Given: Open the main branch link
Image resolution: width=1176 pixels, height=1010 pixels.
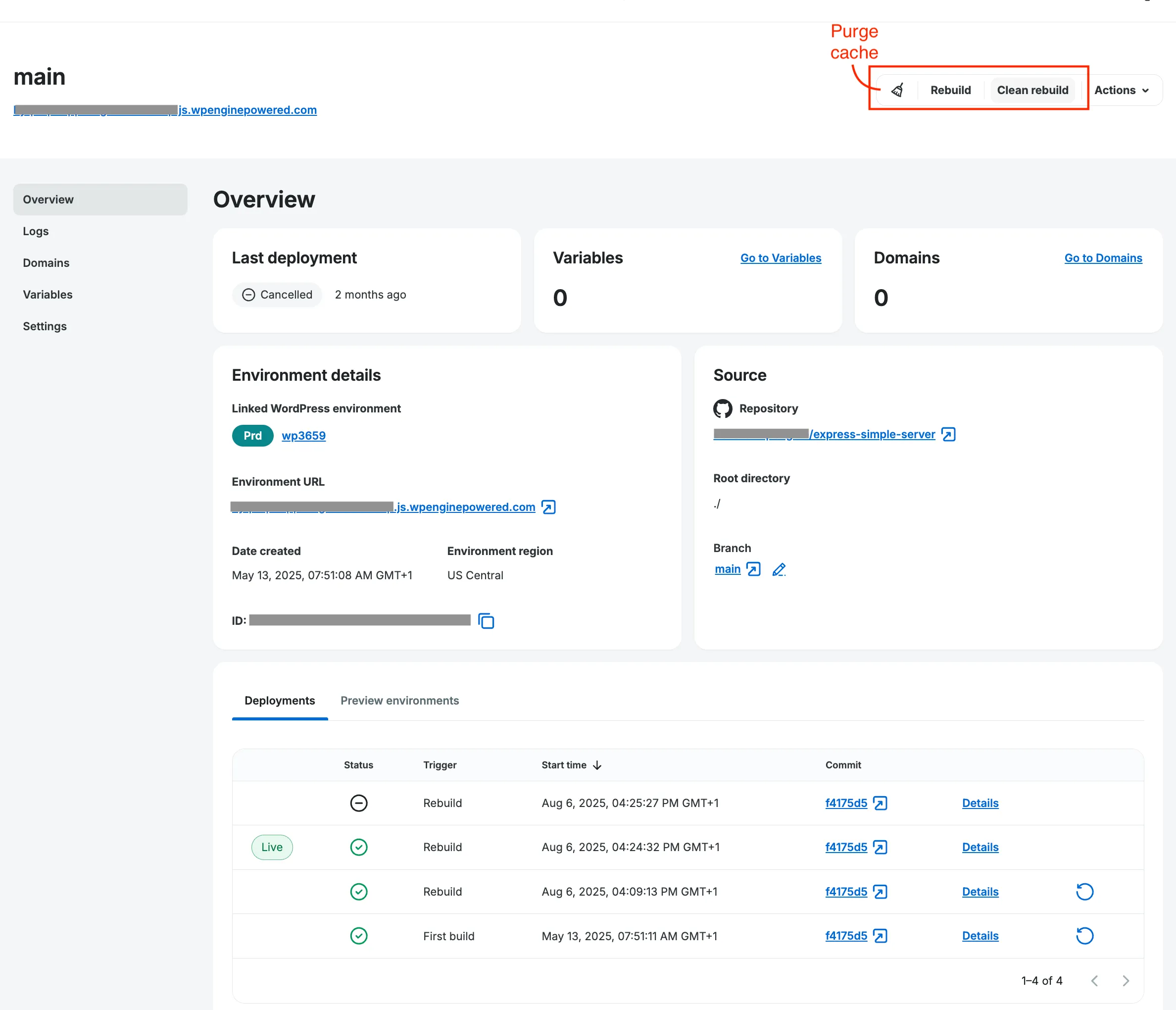Looking at the screenshot, I should [x=728, y=569].
